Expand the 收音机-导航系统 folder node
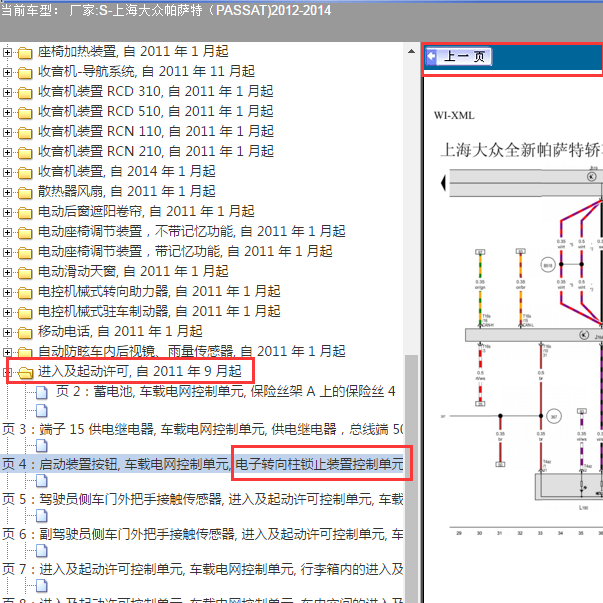This screenshot has height=603, width=603. [x=7, y=72]
